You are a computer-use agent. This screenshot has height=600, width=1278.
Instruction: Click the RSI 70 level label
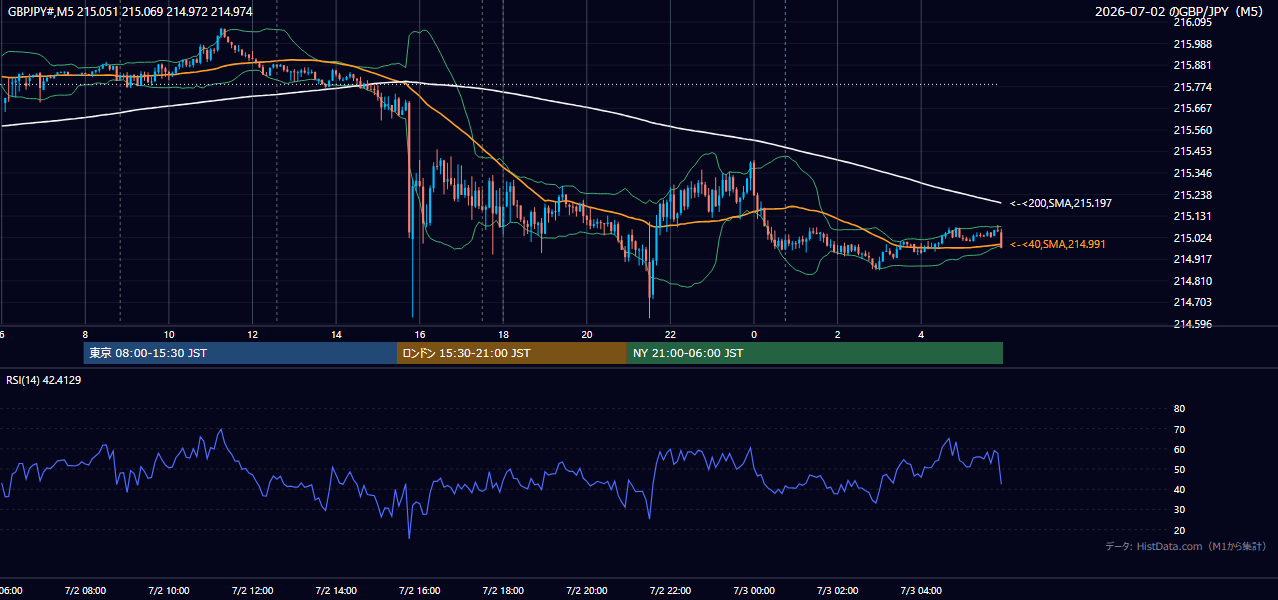[1179, 429]
